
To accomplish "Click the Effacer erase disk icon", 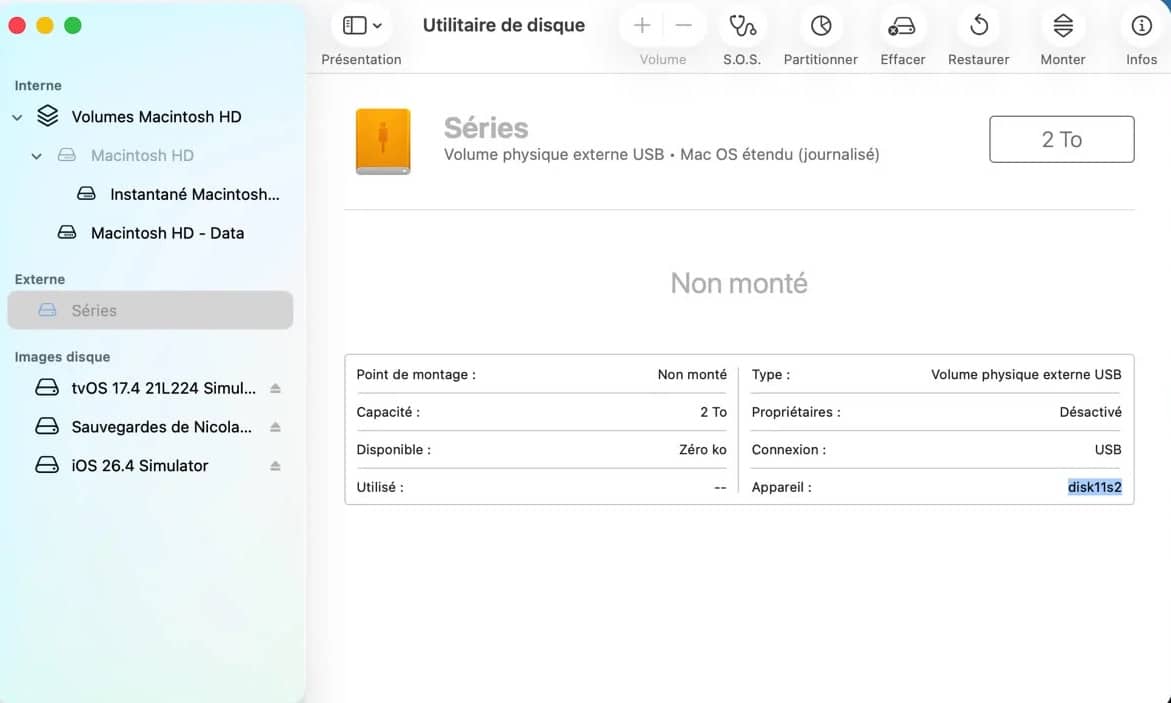I will click(902, 26).
